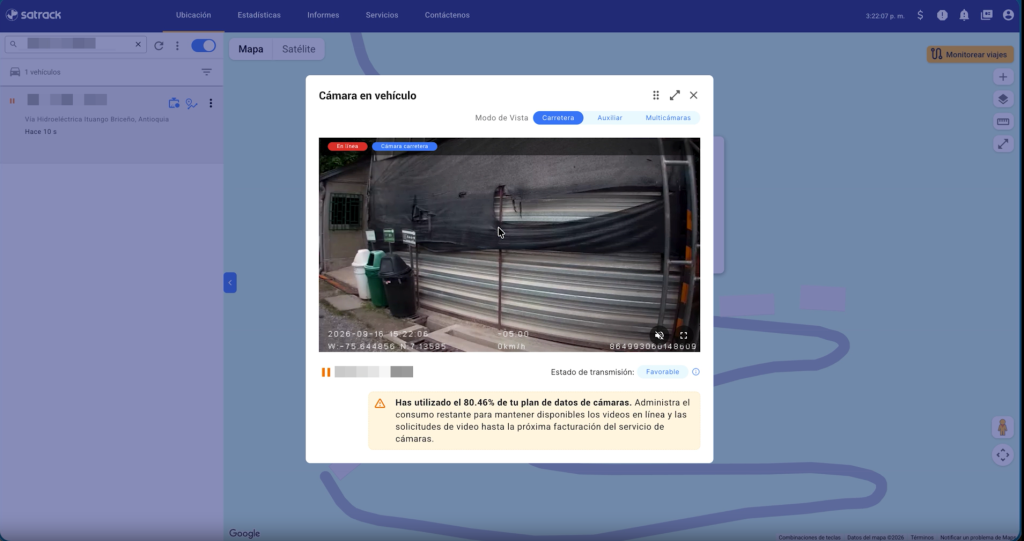
Task: Click the Satrack logo
Action: [33, 14]
